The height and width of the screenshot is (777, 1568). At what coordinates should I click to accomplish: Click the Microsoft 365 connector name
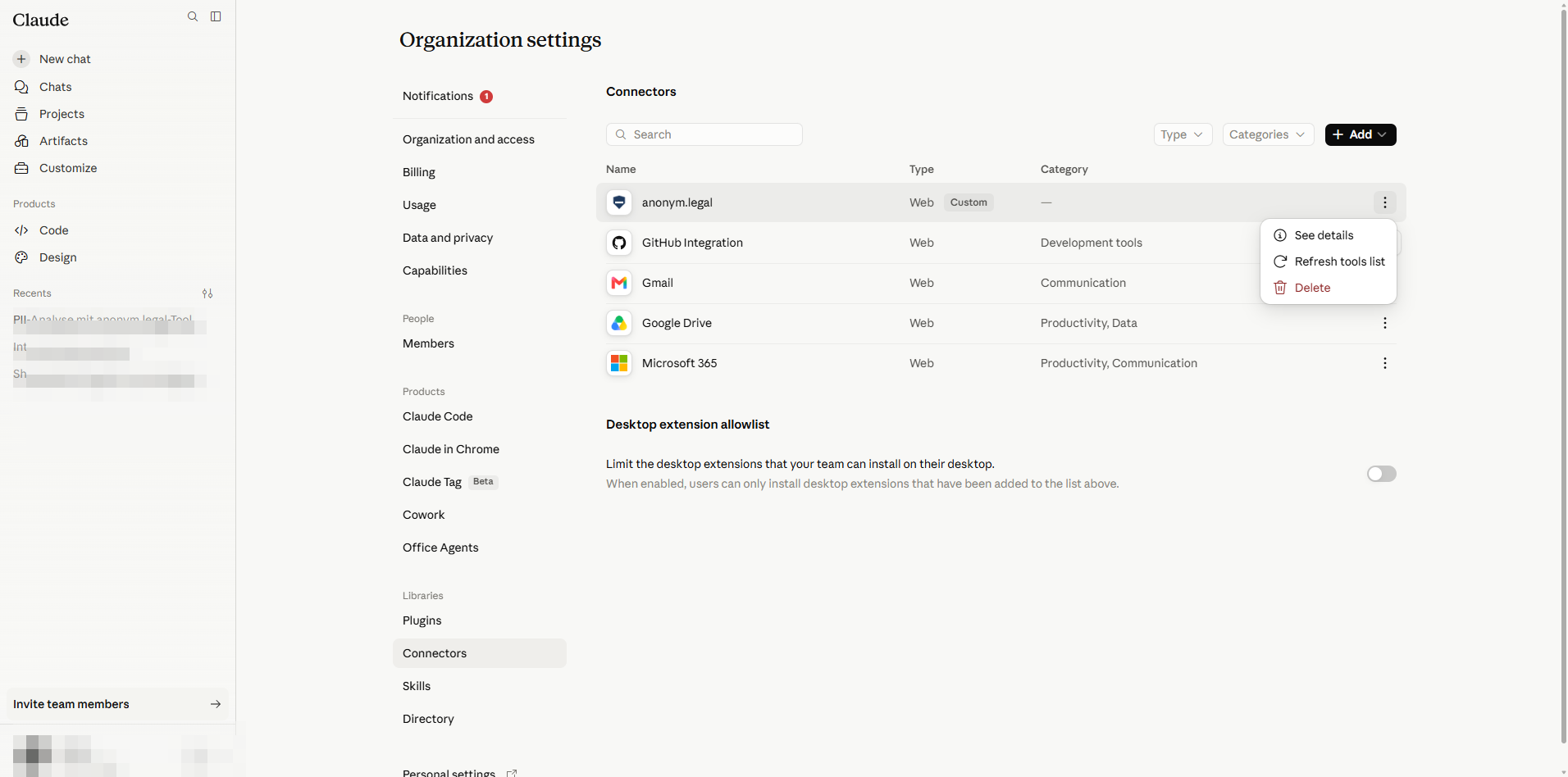point(679,363)
